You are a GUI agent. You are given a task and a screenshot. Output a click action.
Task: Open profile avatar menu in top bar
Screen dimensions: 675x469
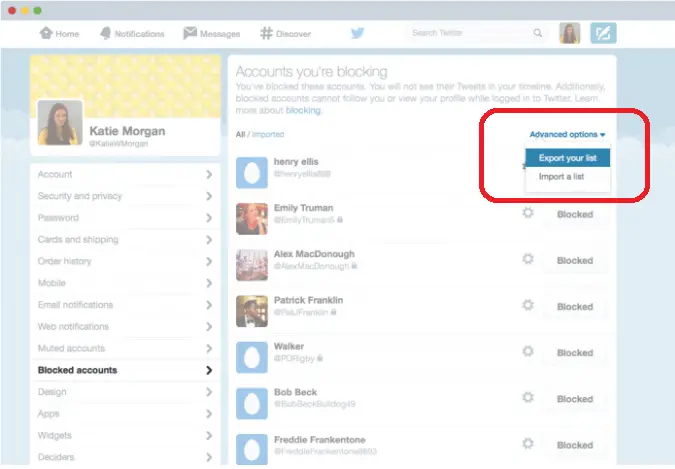570,33
